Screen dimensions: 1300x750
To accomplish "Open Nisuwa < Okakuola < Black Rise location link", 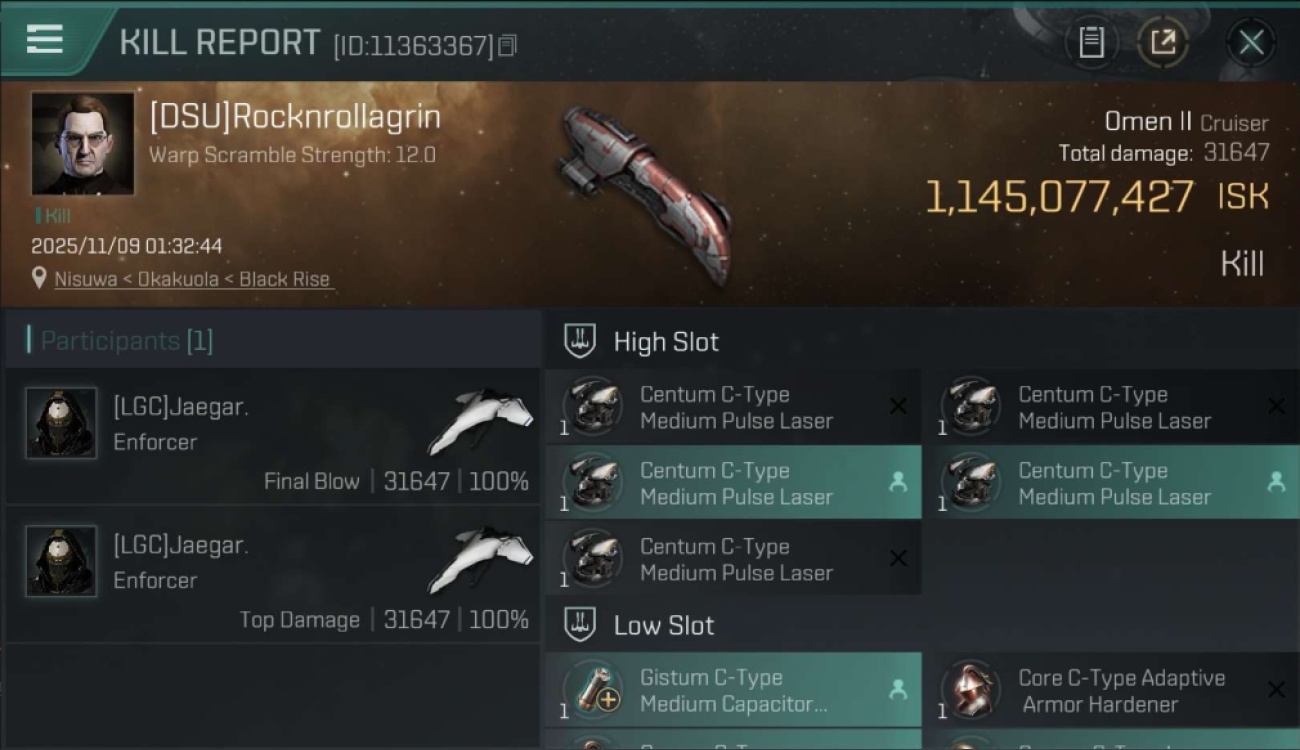I will coord(192,279).
